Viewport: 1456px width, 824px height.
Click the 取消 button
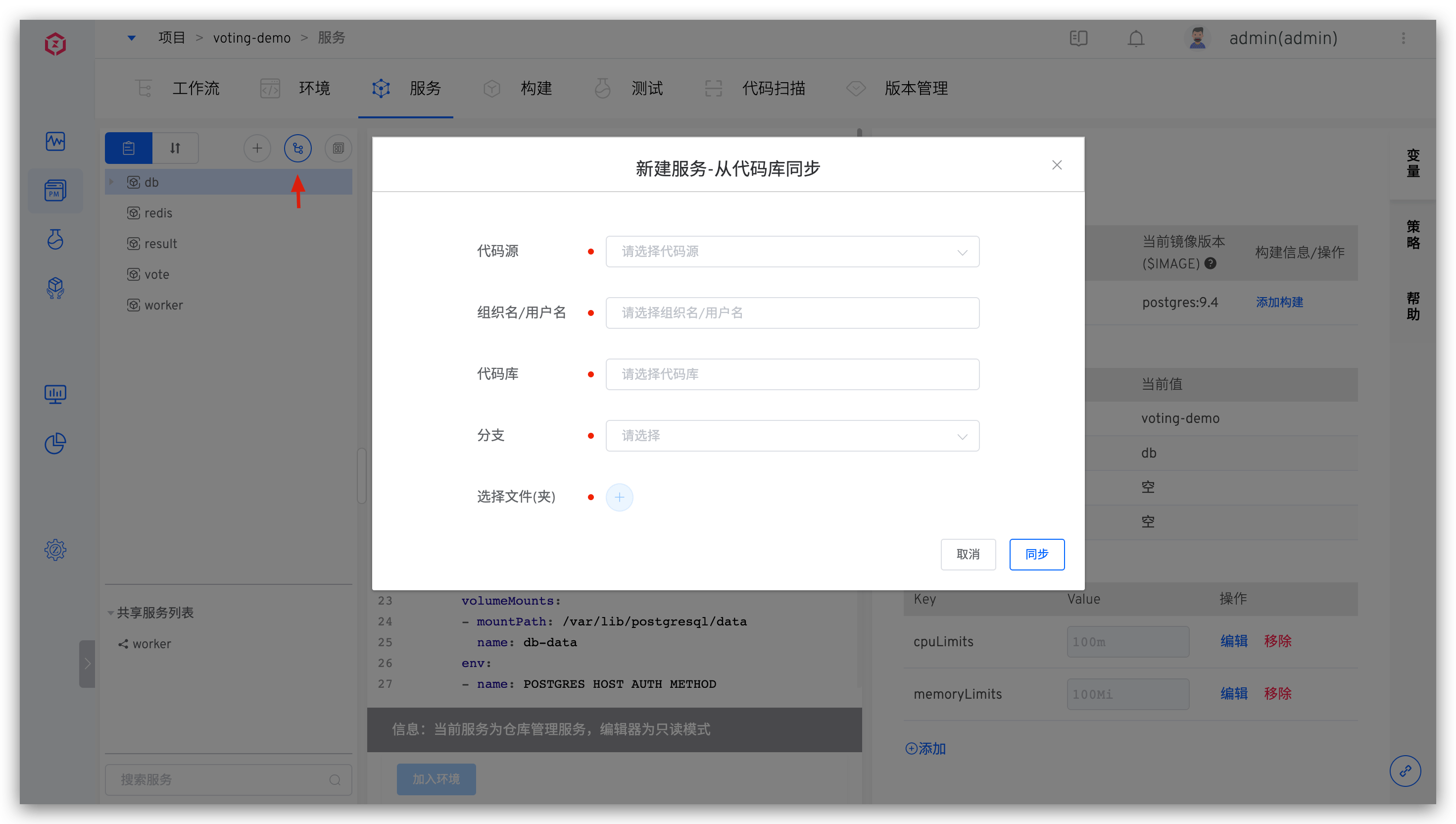[x=968, y=555]
